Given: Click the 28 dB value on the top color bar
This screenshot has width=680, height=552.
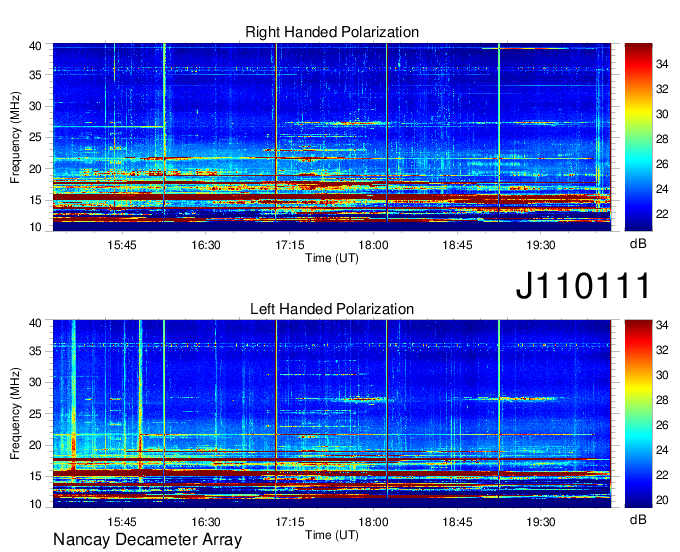Looking at the screenshot, I should point(662,139).
